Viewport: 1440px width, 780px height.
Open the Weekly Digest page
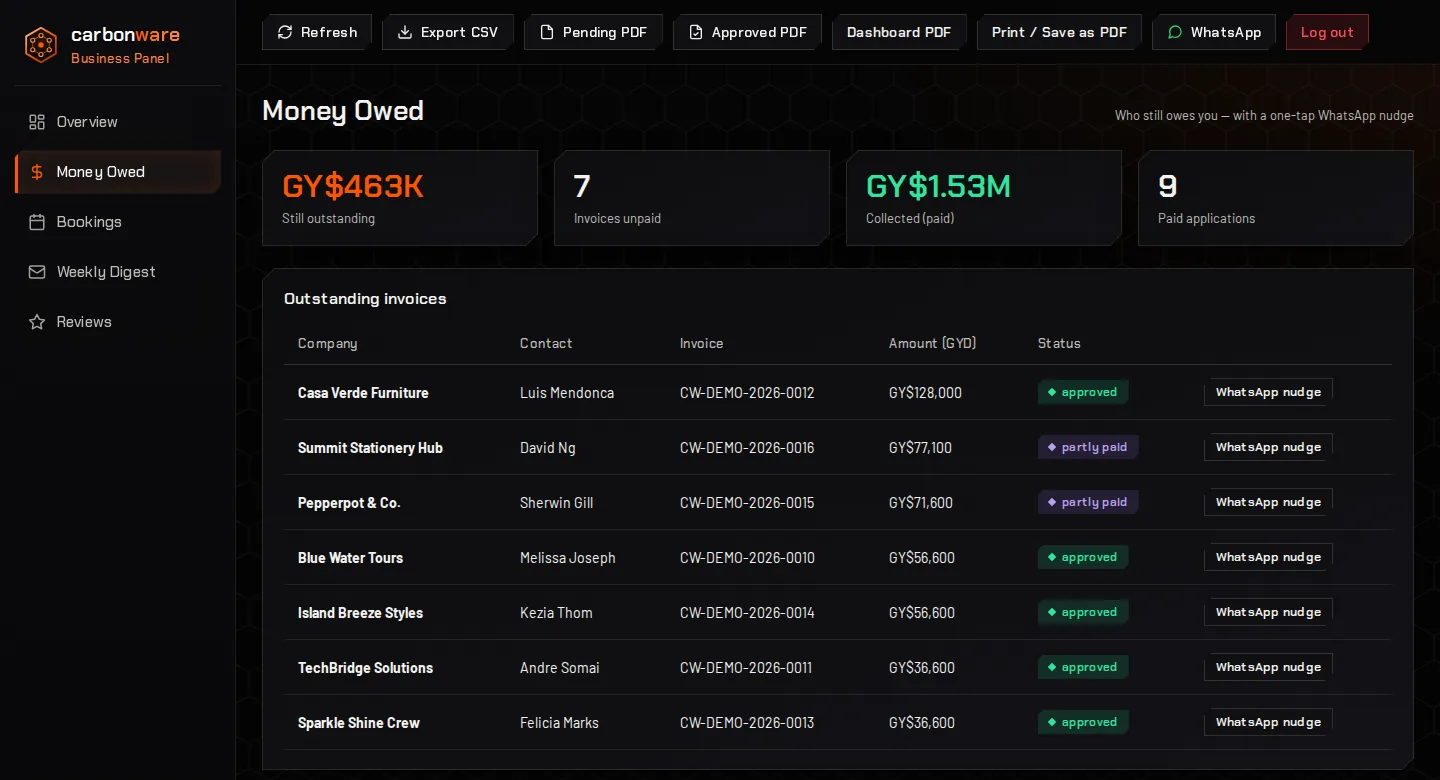coord(118,272)
